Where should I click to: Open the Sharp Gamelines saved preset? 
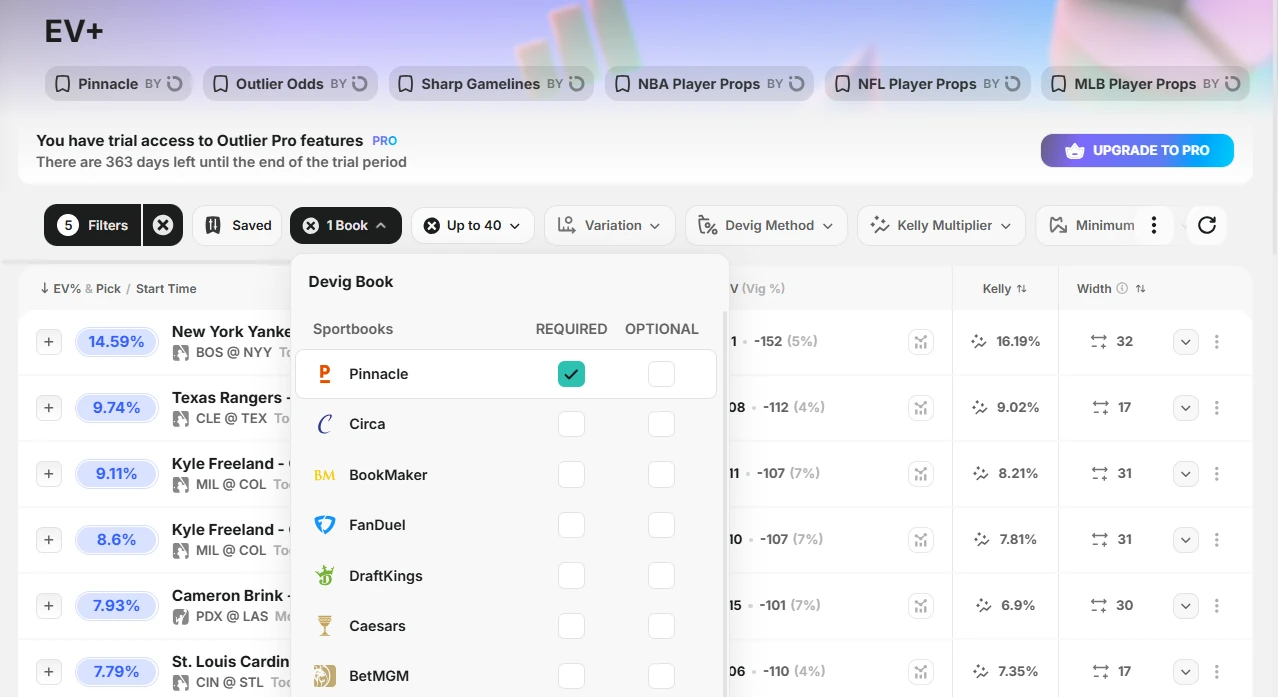click(491, 84)
